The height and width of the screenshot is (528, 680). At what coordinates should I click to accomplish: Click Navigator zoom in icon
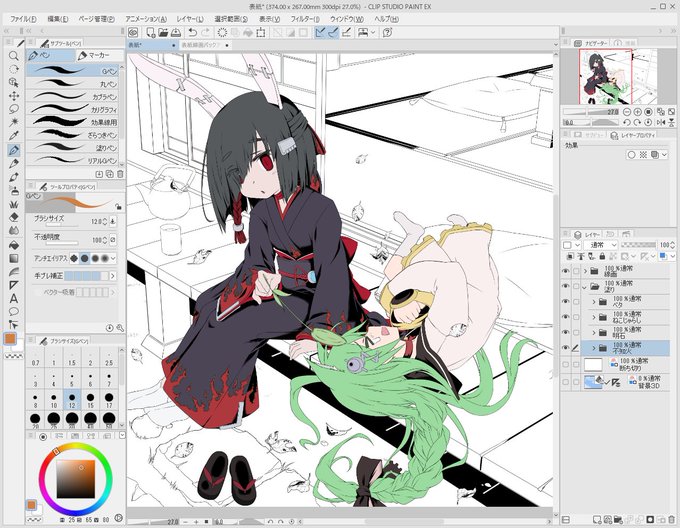(x=638, y=112)
